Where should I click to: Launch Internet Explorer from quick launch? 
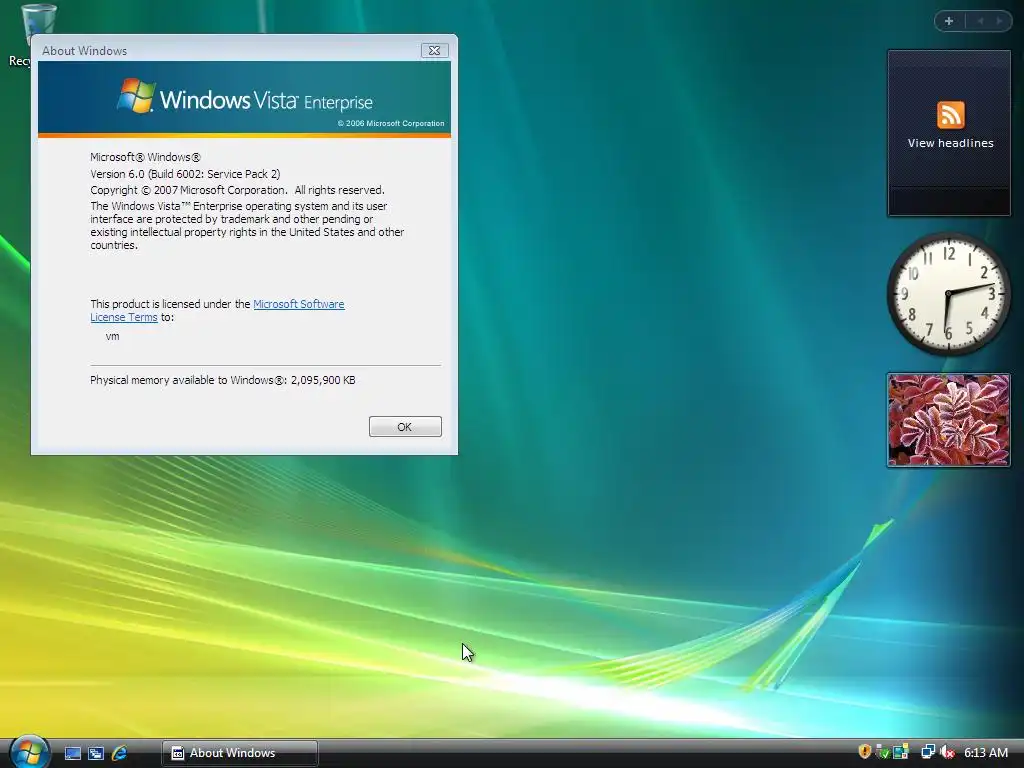click(120, 753)
